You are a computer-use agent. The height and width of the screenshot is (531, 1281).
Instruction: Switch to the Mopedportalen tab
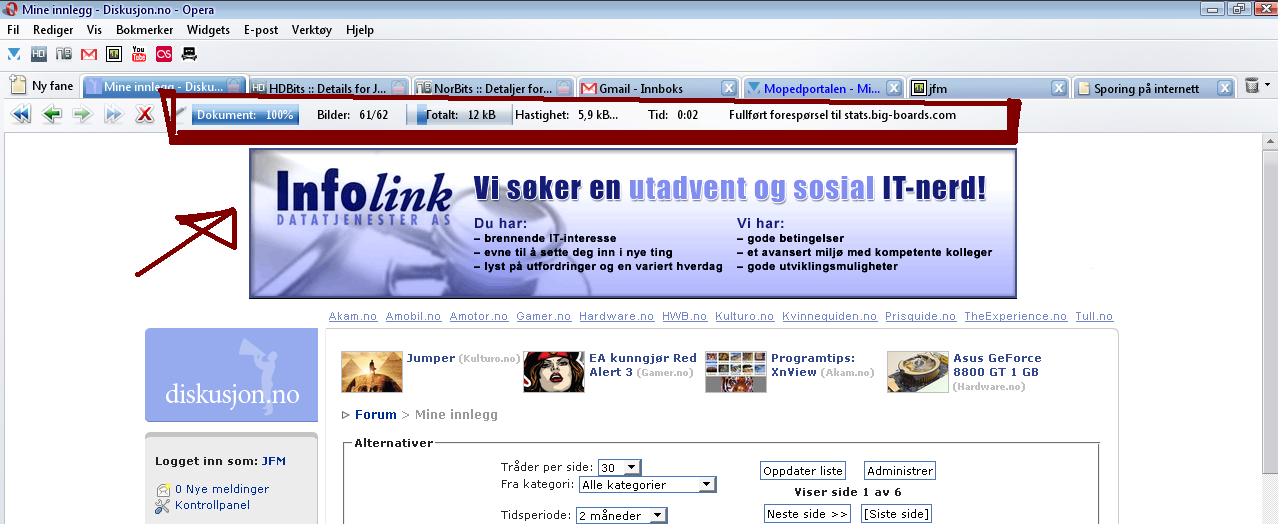click(823, 88)
